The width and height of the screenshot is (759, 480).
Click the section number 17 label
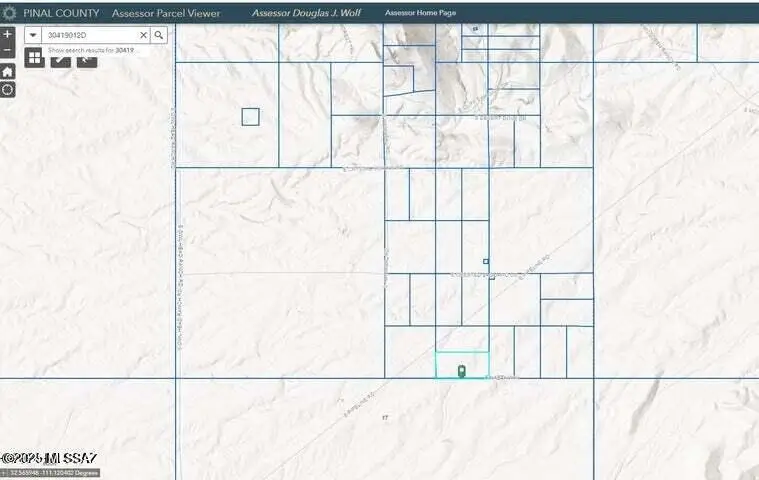(385, 418)
